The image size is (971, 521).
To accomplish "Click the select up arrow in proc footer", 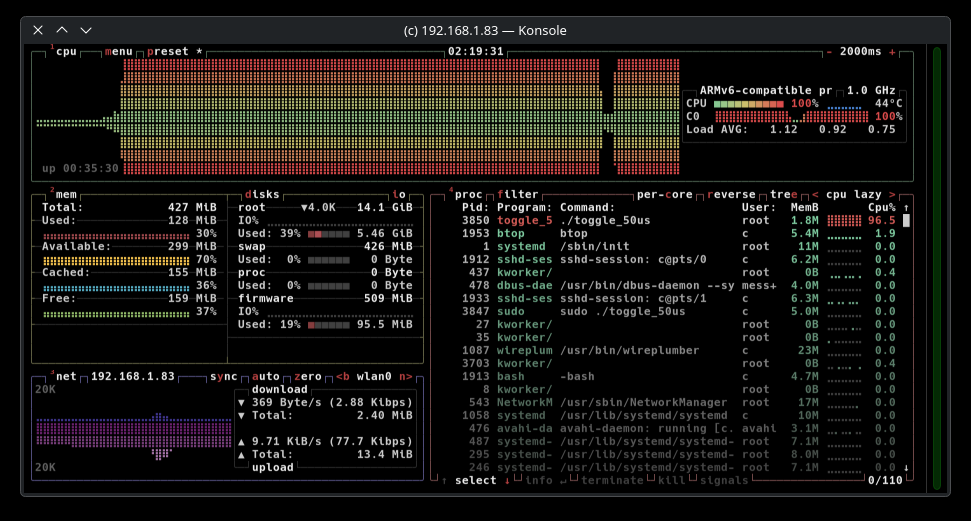I will click(x=444, y=480).
